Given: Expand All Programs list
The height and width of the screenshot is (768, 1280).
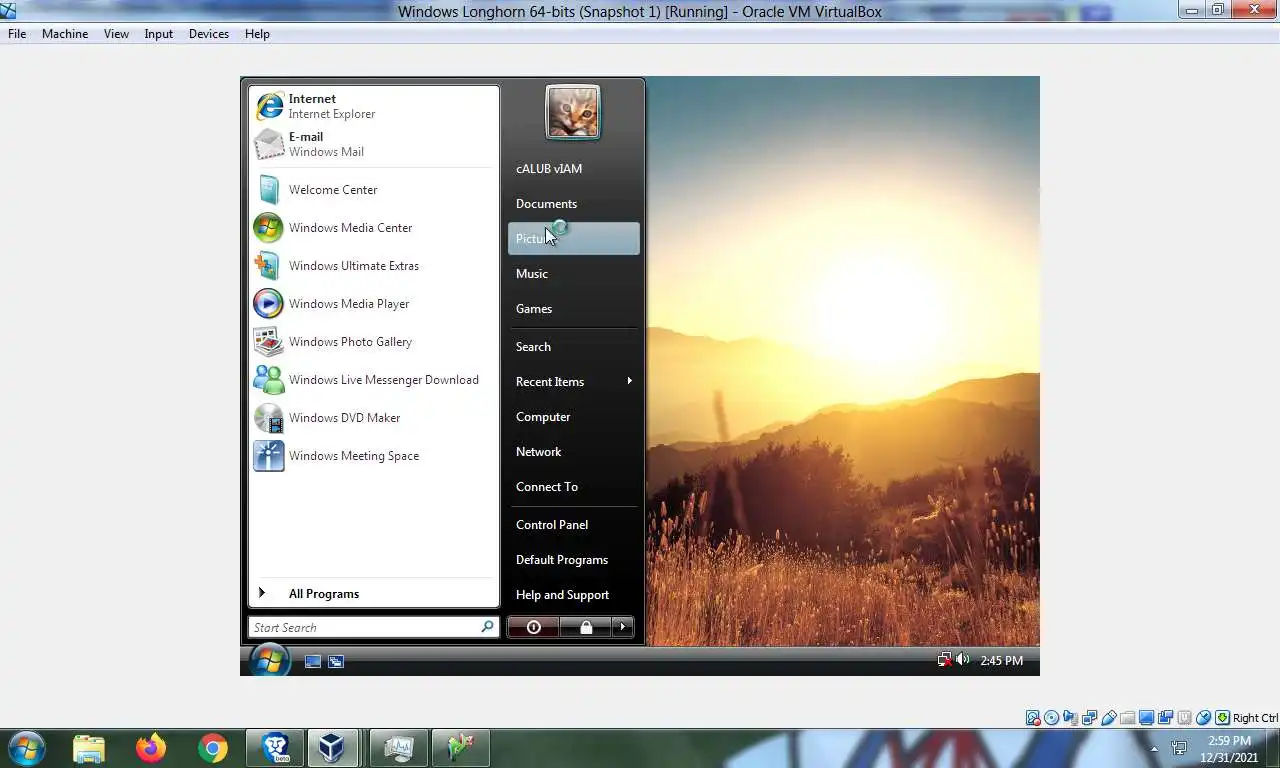Looking at the screenshot, I should [373, 594].
